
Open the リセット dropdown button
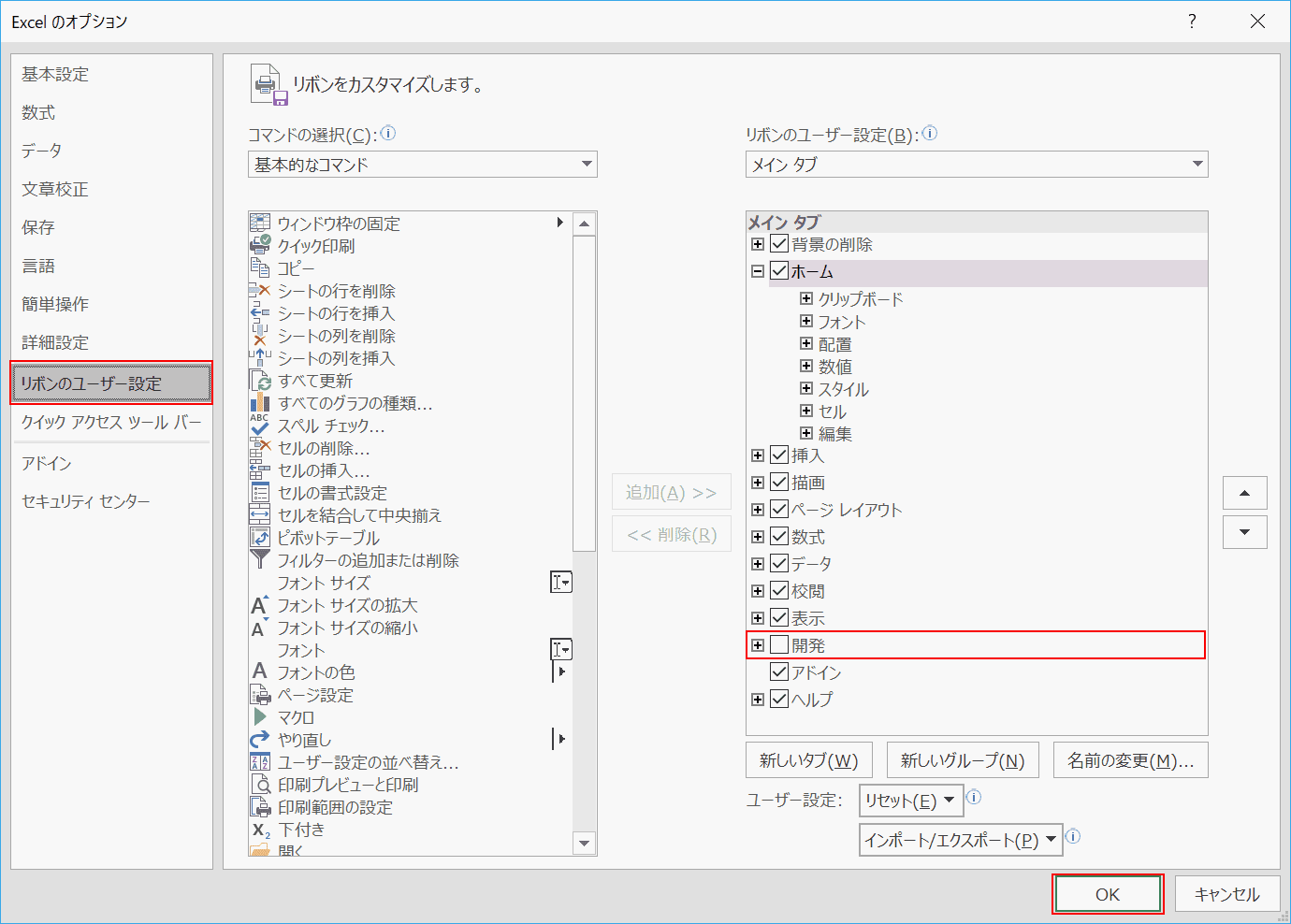point(911,801)
